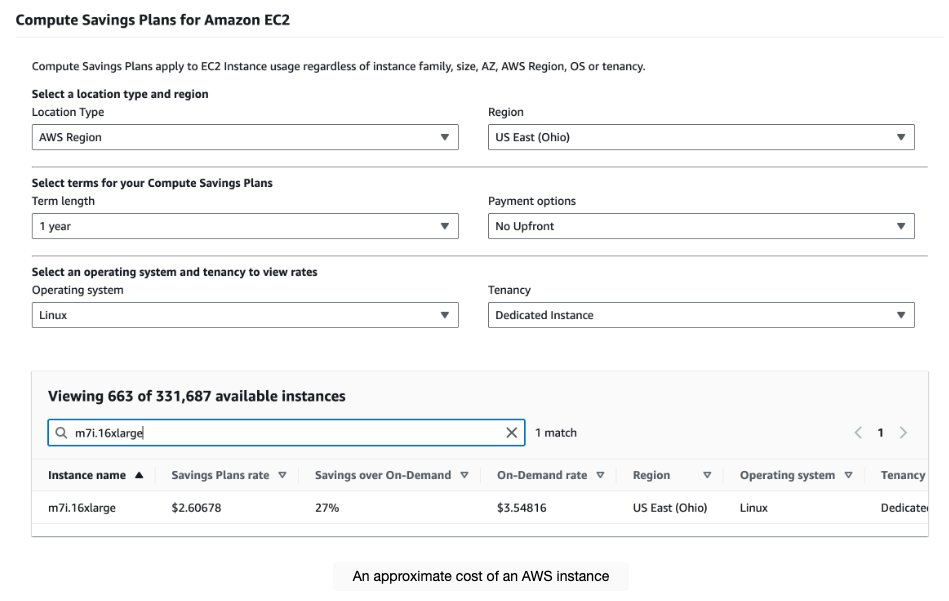Open the Payment options dropdown
This screenshot has width=949, height=601.
coord(701,226)
